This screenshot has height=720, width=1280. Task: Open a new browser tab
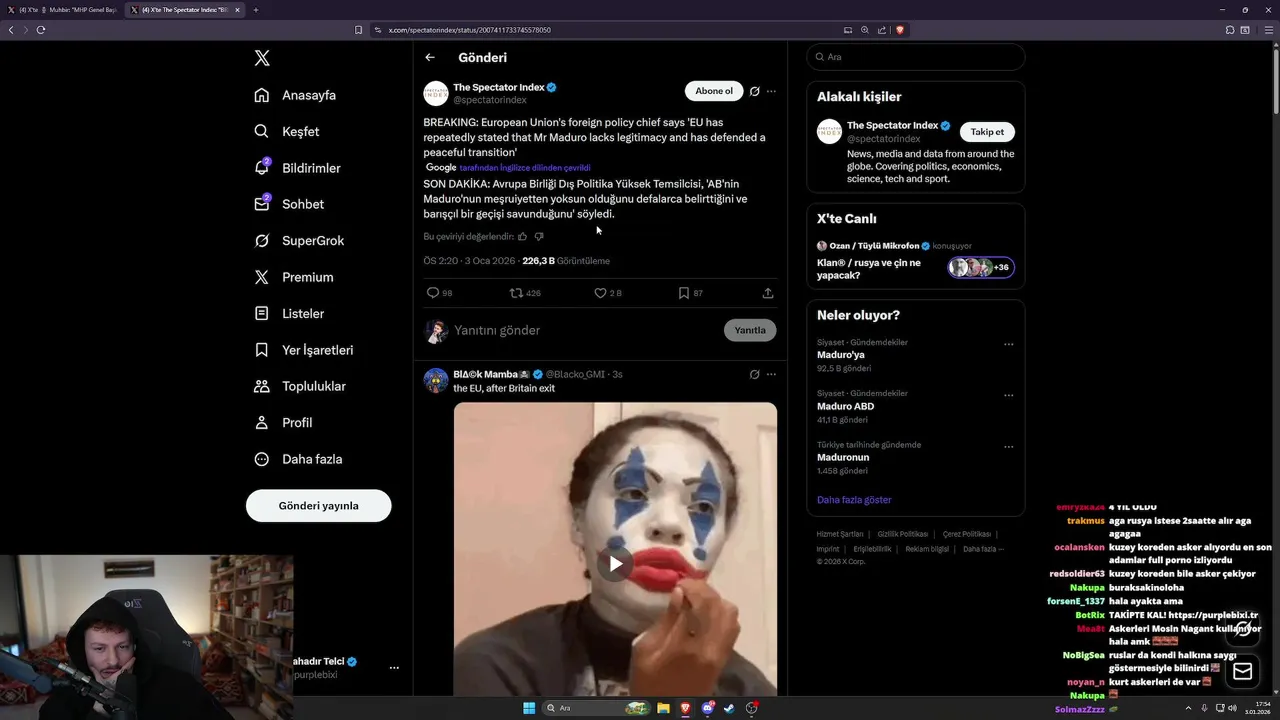click(256, 10)
